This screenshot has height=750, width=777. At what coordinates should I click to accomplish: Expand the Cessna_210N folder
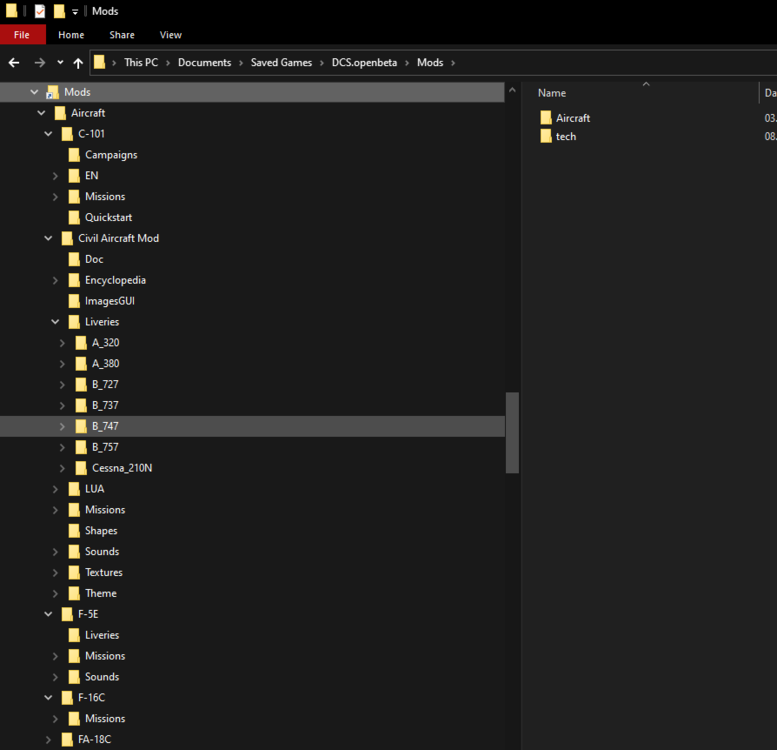pyautogui.click(x=62, y=468)
